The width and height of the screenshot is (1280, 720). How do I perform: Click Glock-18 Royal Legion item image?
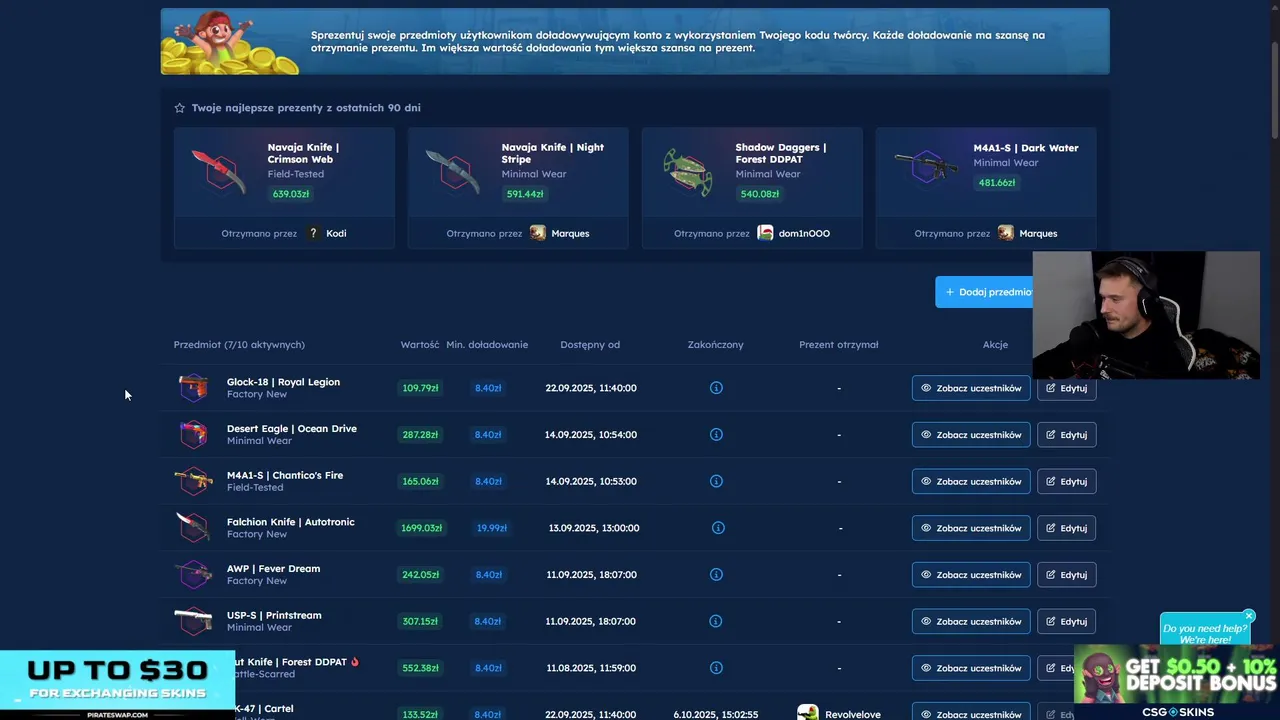(193, 388)
